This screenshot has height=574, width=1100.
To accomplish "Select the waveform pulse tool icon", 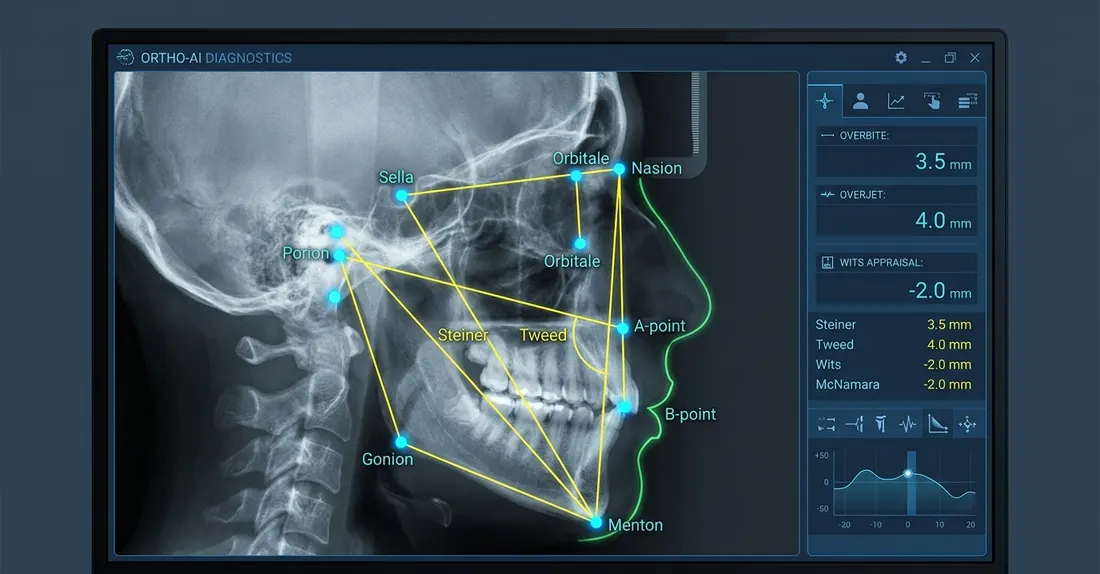I will point(908,424).
